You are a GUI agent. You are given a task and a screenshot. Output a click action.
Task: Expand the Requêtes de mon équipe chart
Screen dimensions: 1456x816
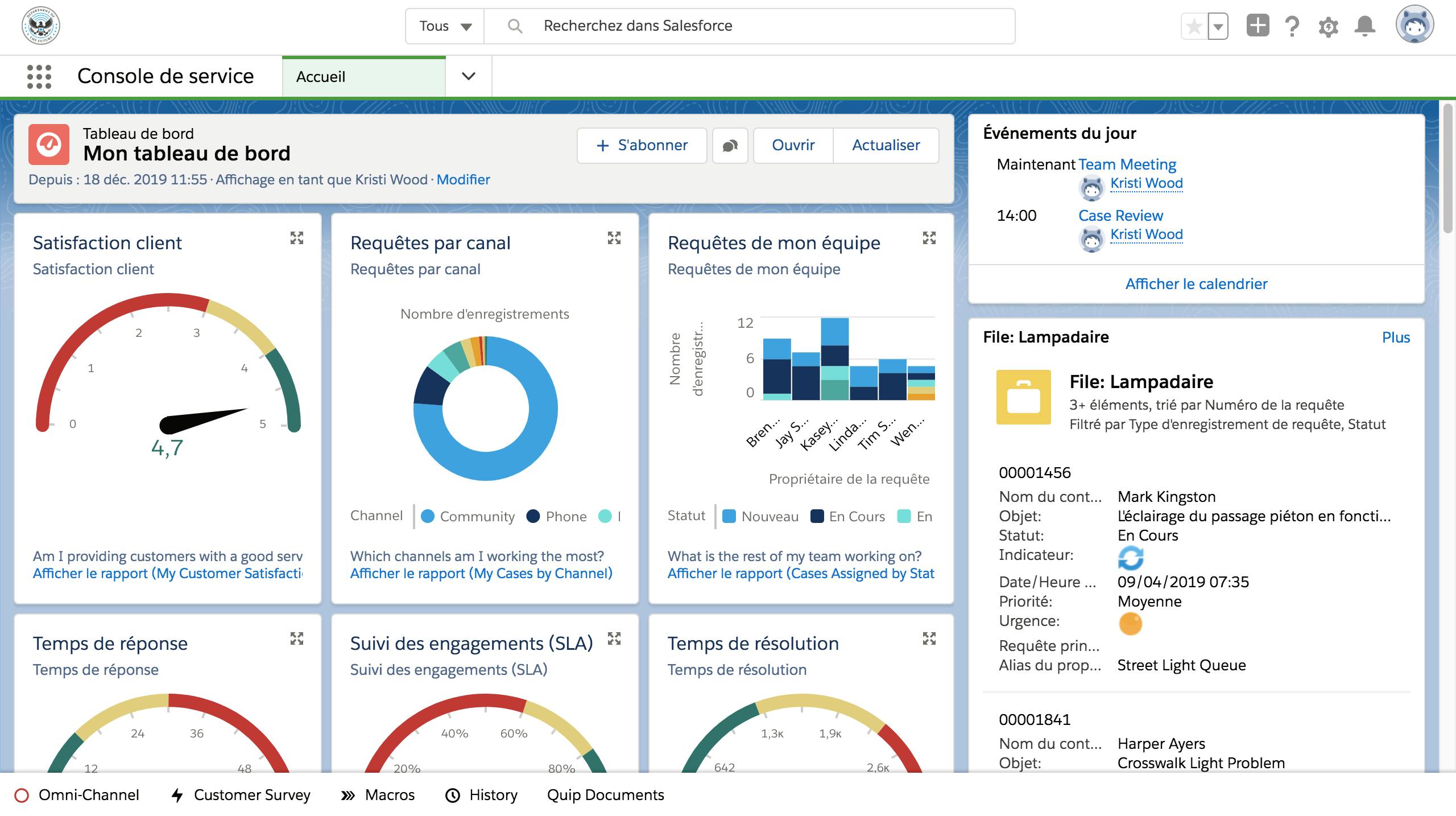tap(929, 238)
